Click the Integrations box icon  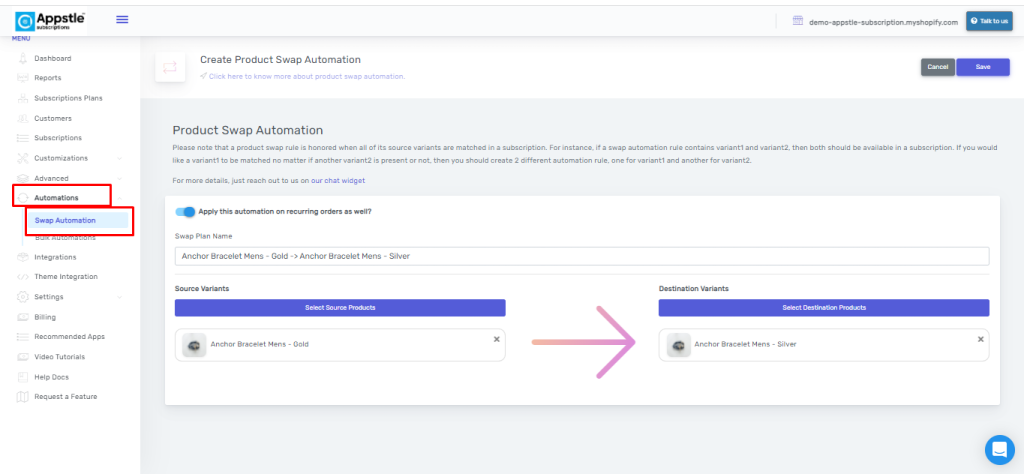pyautogui.click(x=23, y=257)
